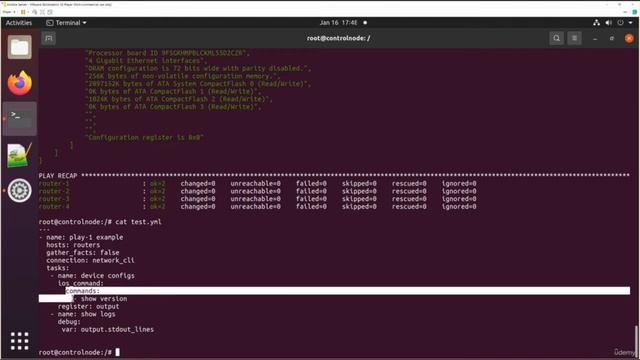
Task: Open the Files app in the dock
Action: point(20,47)
